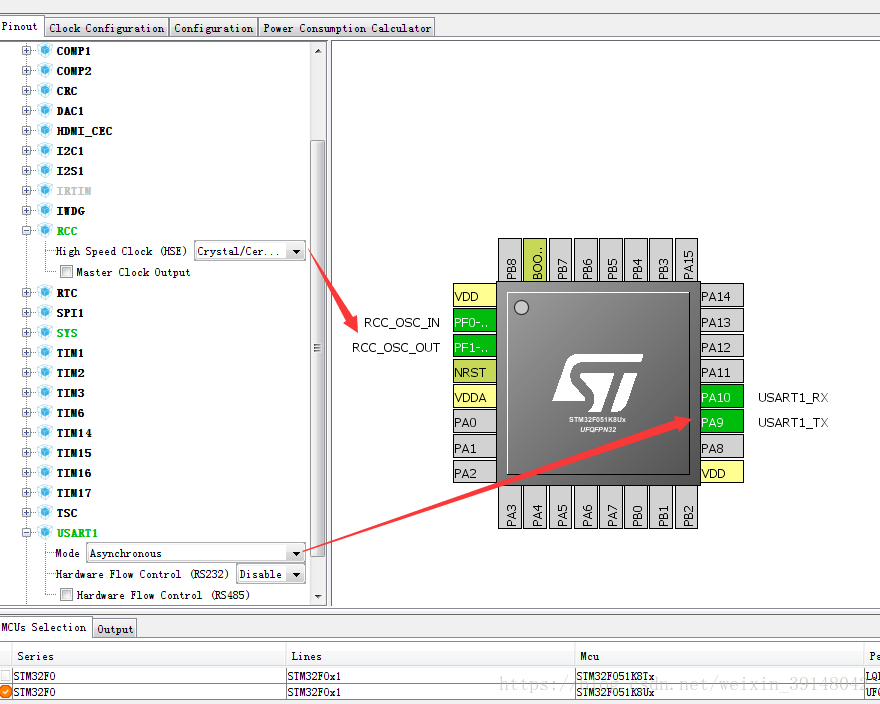The height and width of the screenshot is (704, 880).
Task: Open USART1 Mode dropdown
Action: [196, 553]
